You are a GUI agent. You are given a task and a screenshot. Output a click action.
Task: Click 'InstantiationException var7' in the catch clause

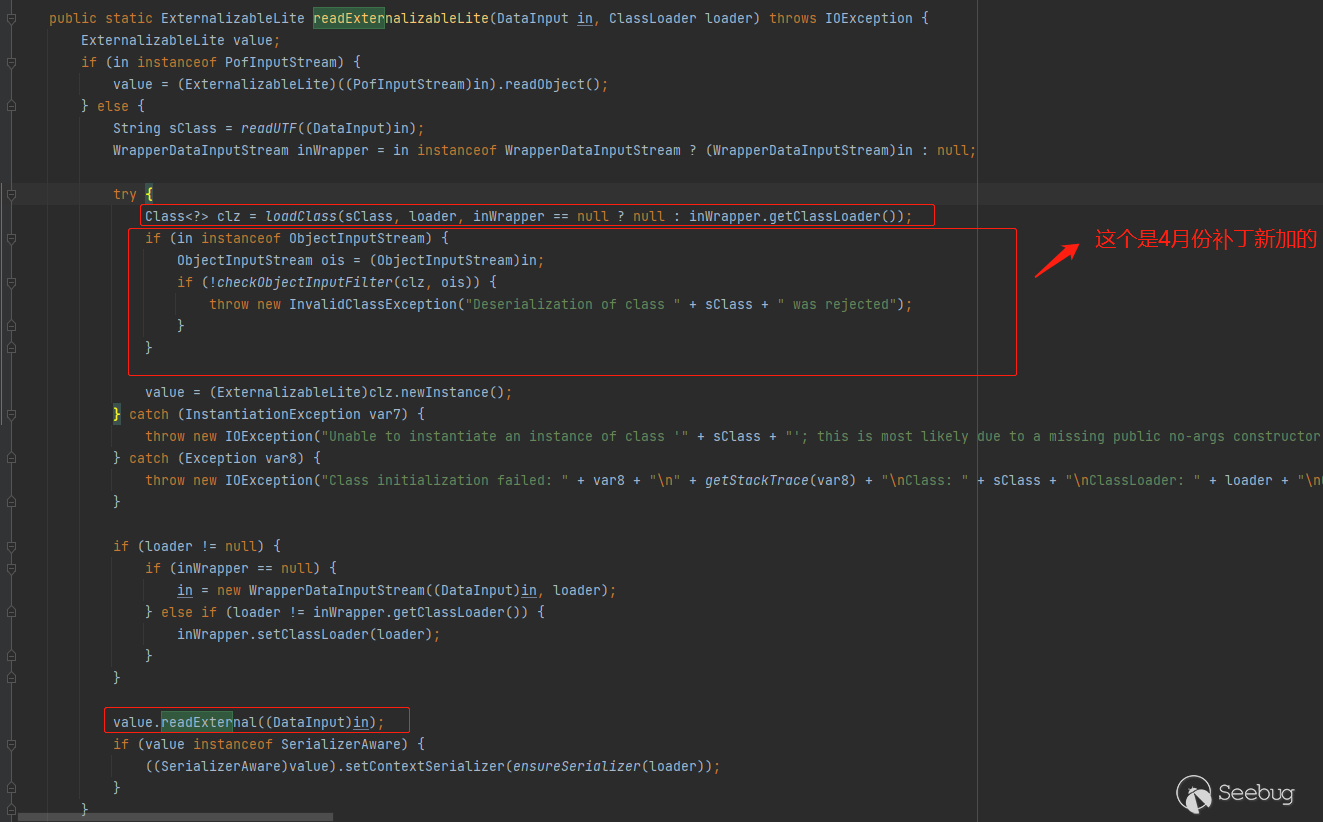point(293,414)
